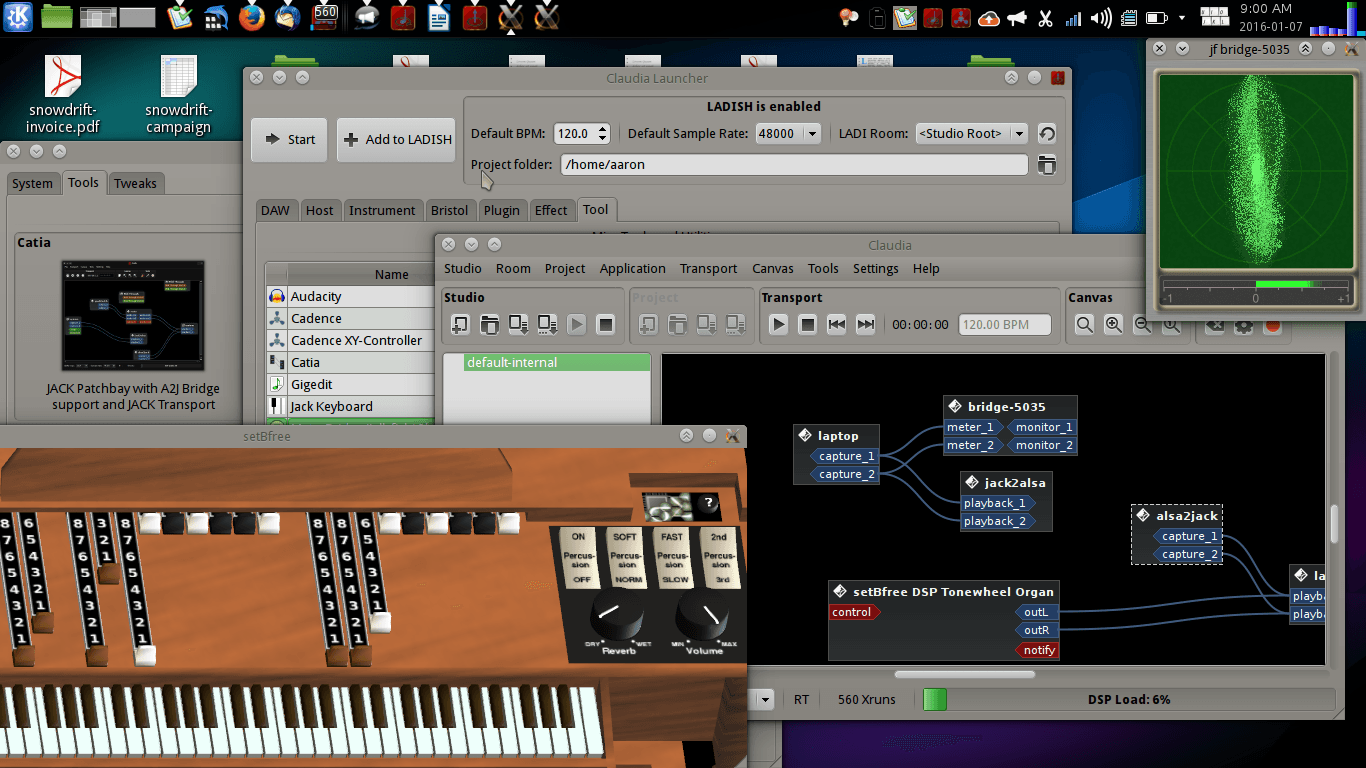Click the refresh icon beside LADI Room
This screenshot has width=1366, height=768.
[1046, 134]
